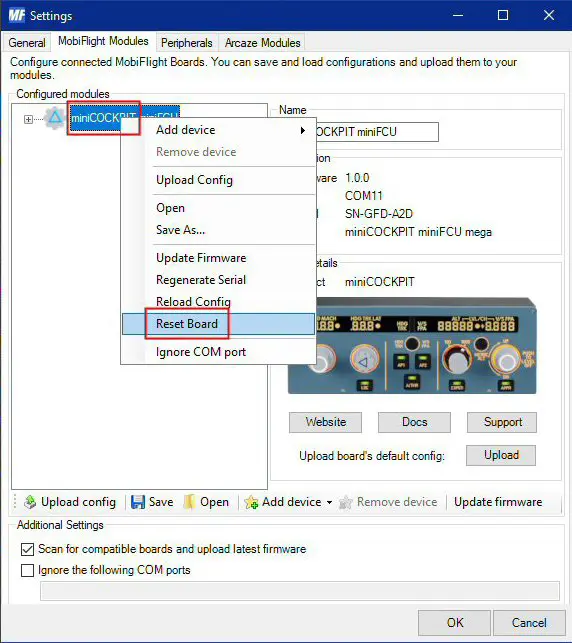Click the Open folder icon in toolbar
This screenshot has width=572, height=643.
(189, 502)
